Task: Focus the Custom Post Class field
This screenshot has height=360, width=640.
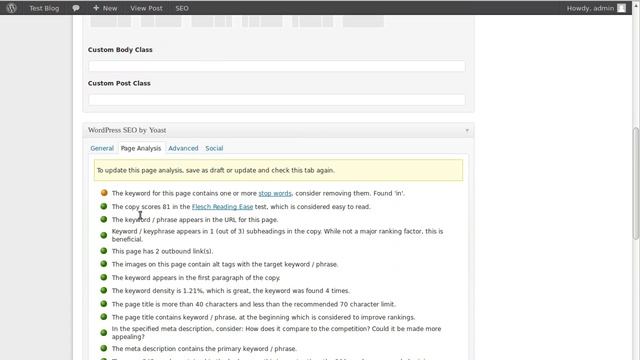Action: coord(277,100)
